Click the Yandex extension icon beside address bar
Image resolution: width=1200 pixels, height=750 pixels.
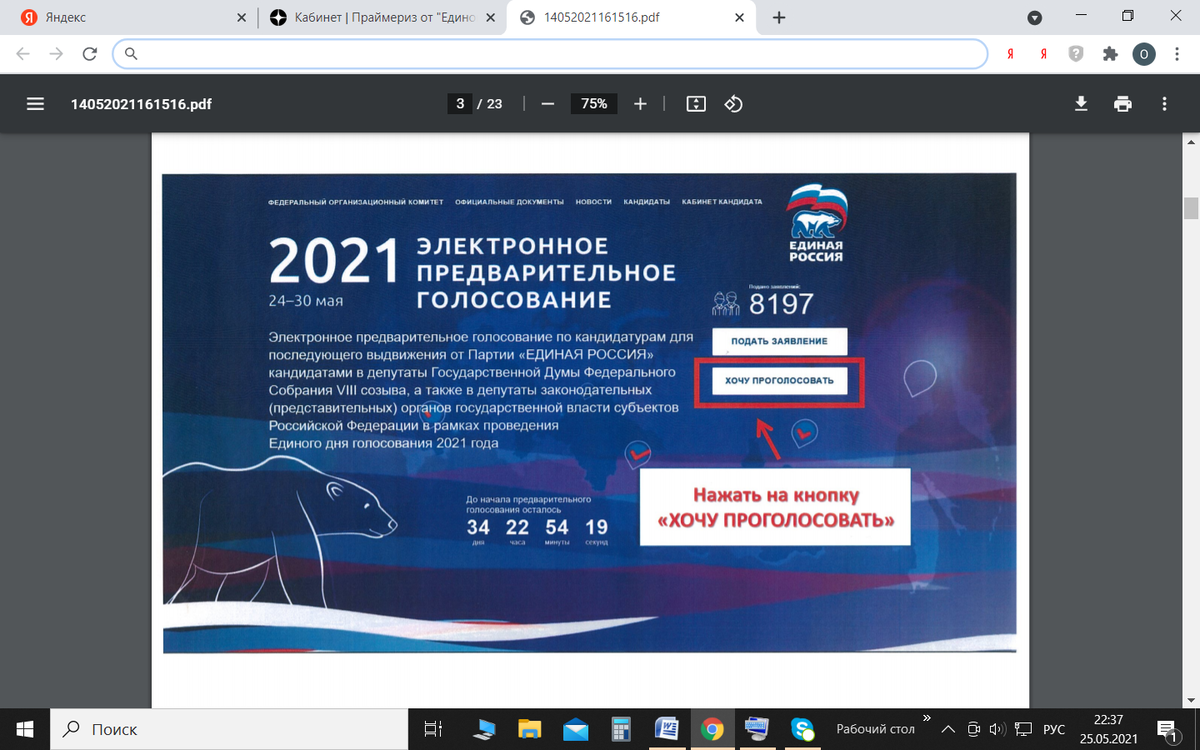[x=1010, y=54]
